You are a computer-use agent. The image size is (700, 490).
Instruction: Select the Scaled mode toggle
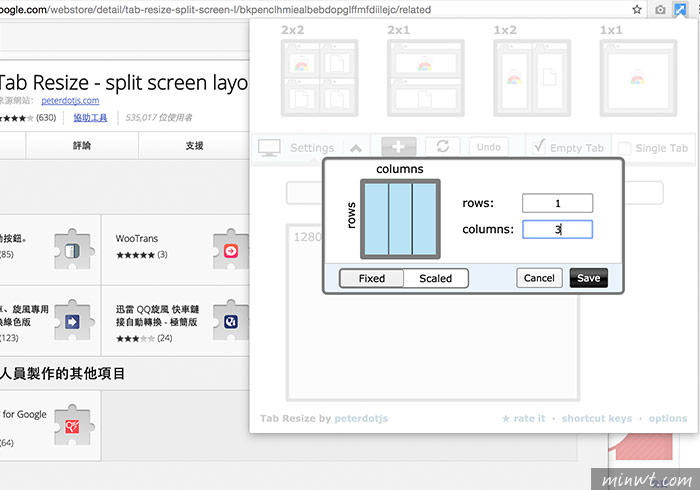click(x=436, y=278)
